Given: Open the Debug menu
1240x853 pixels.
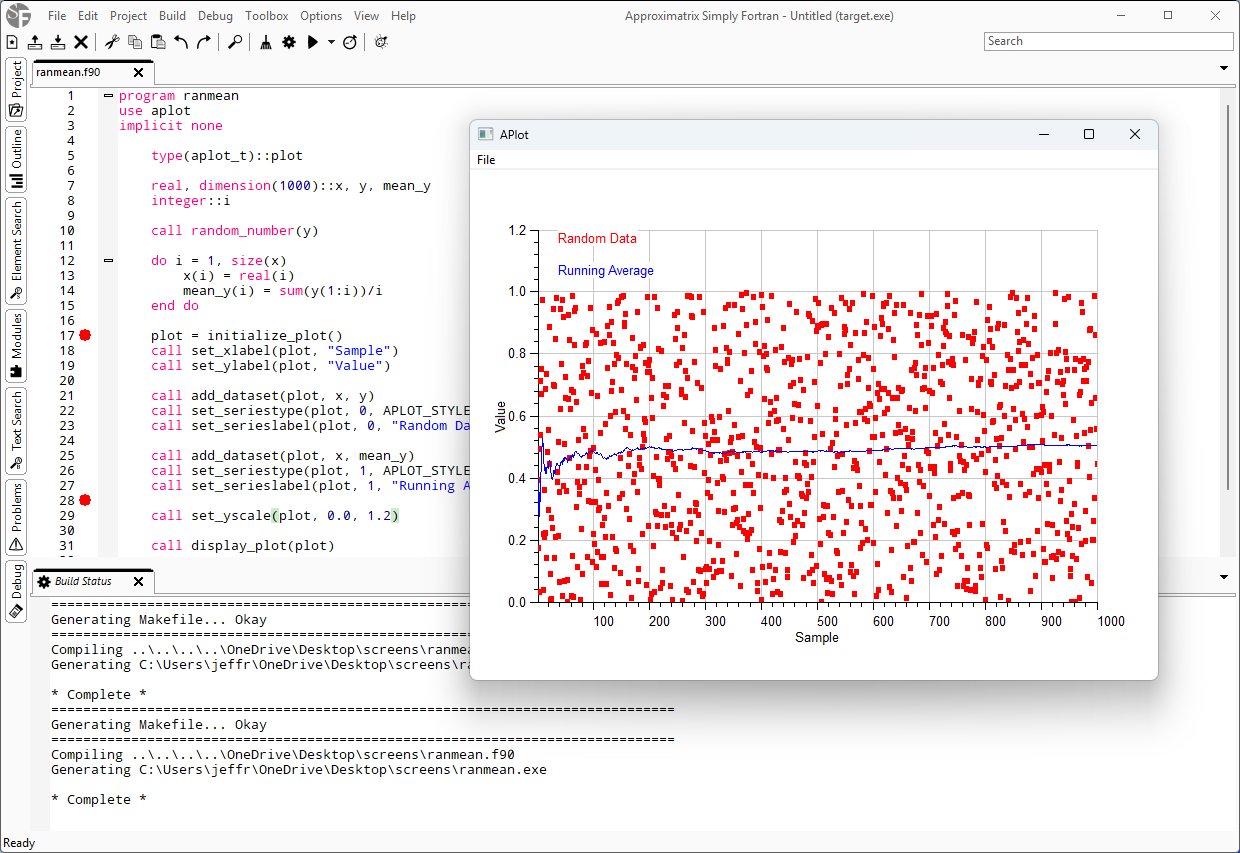Looking at the screenshot, I should click(215, 16).
